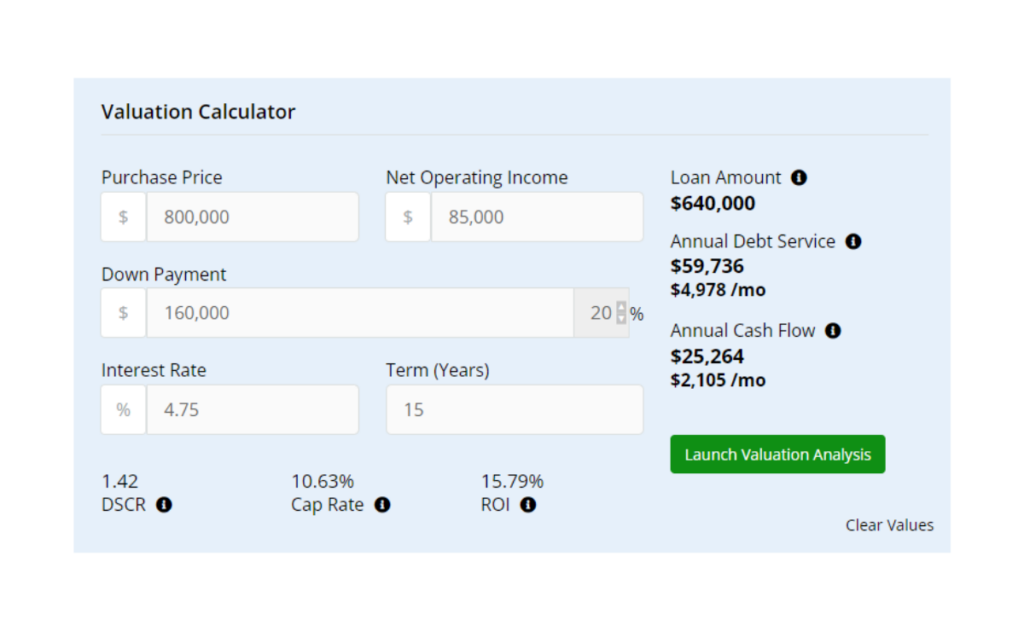Launch Valuation Analysis

tap(777, 454)
